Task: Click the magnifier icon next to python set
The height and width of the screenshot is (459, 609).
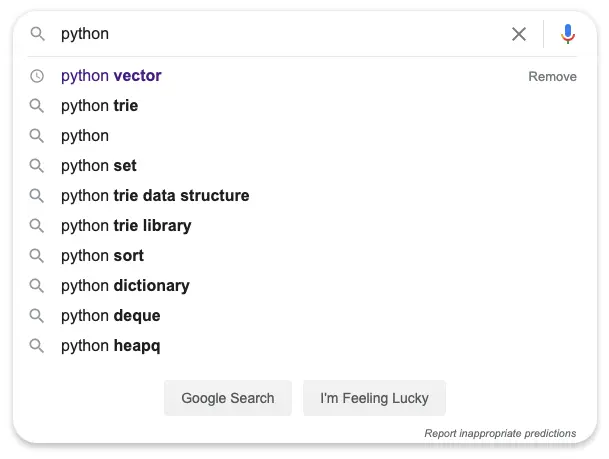Action: pyautogui.click(x=38, y=166)
